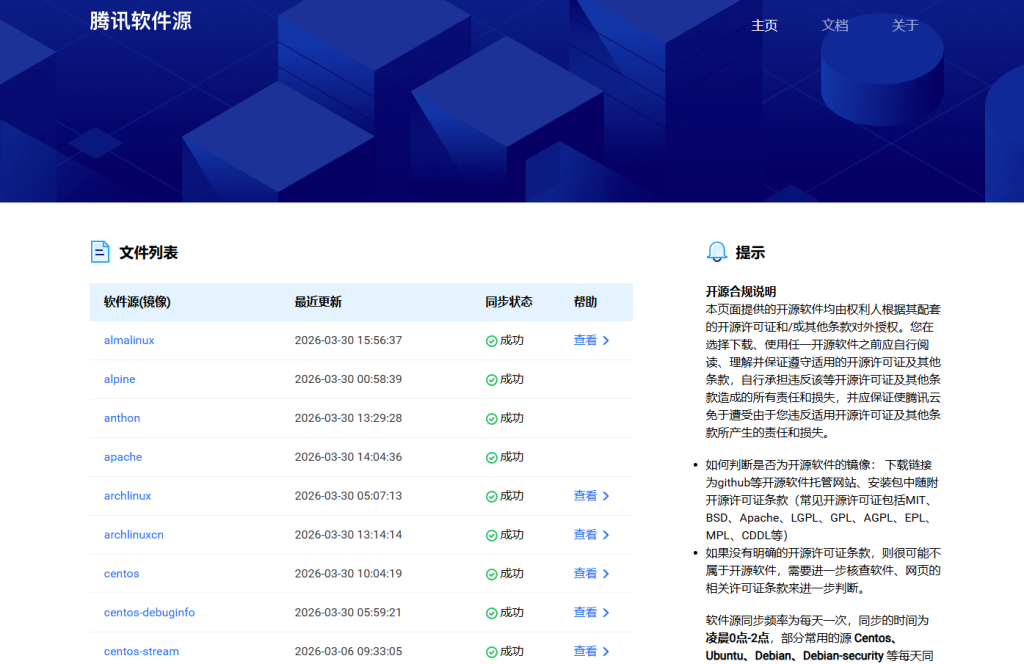Click the green success icon for apache

491,458
